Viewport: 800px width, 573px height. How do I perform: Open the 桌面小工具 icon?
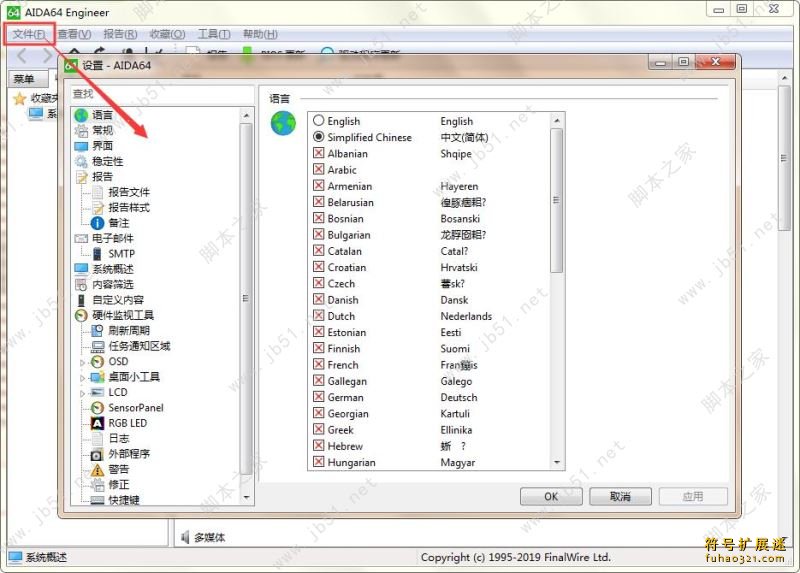(97, 377)
